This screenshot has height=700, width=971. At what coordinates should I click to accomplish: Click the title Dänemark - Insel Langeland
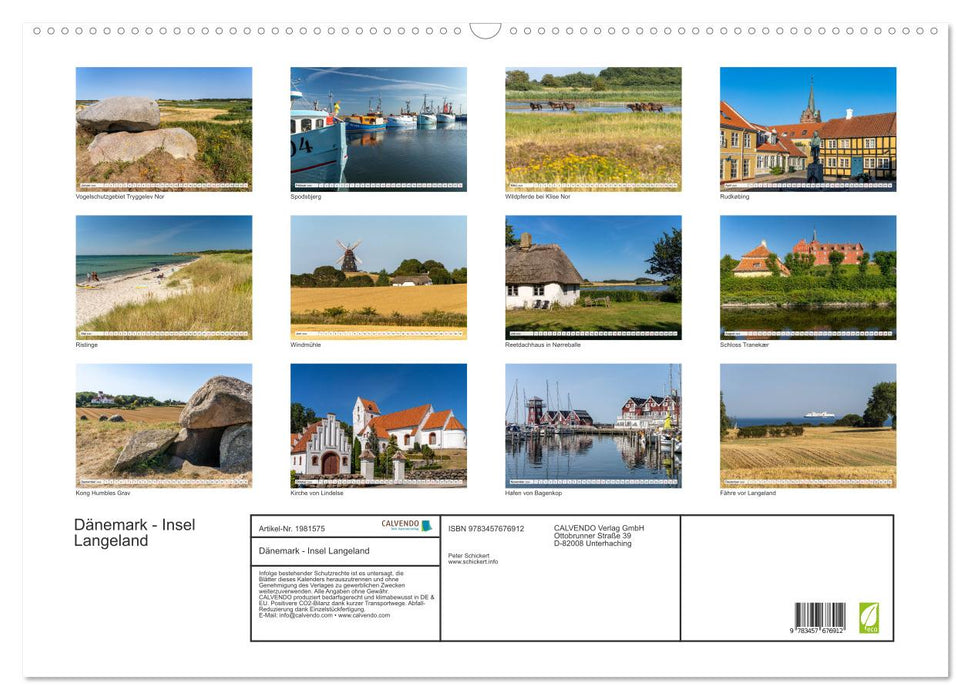[x=135, y=532]
